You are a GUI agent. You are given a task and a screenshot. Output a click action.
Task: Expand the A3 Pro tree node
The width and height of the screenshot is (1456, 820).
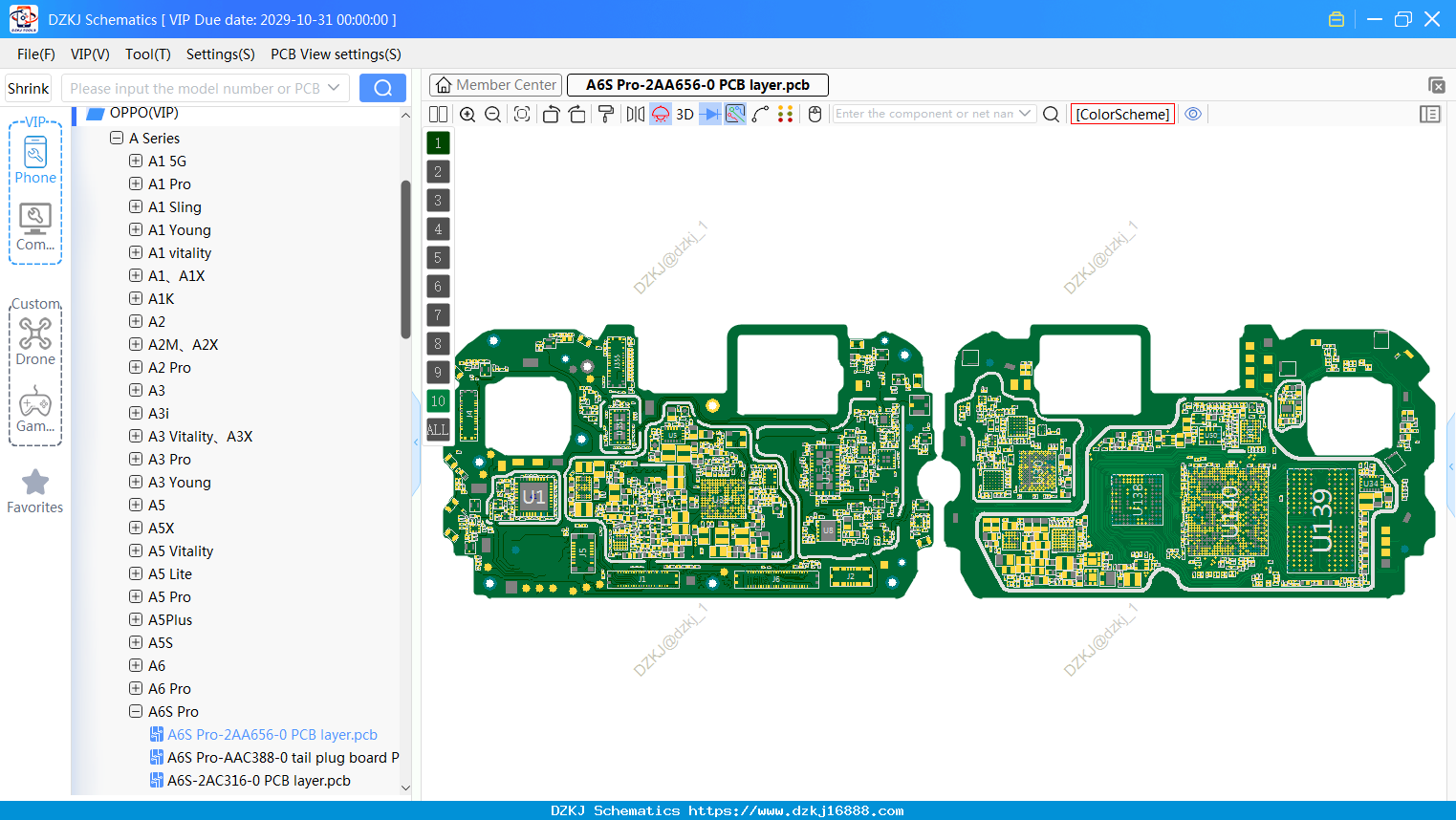point(136,459)
